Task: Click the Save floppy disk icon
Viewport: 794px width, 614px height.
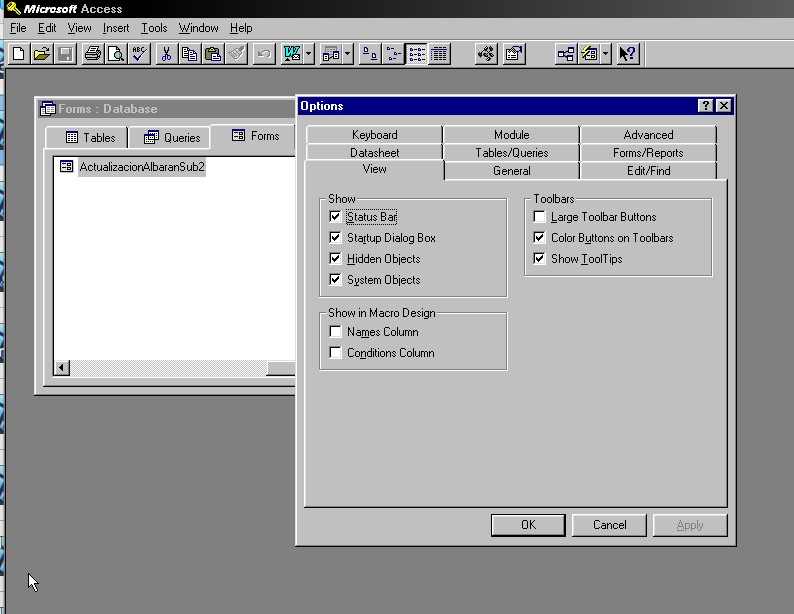Action: pos(65,54)
